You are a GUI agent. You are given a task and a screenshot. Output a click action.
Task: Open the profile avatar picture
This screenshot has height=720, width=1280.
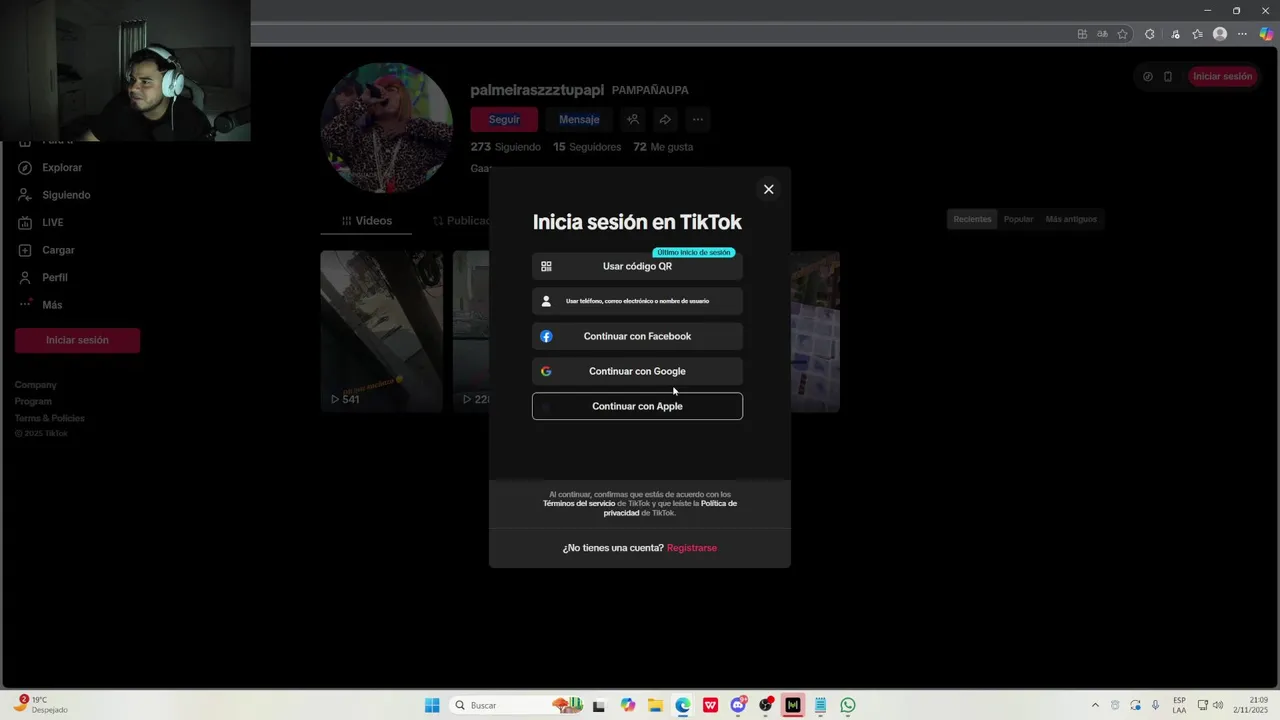pyautogui.click(x=386, y=127)
